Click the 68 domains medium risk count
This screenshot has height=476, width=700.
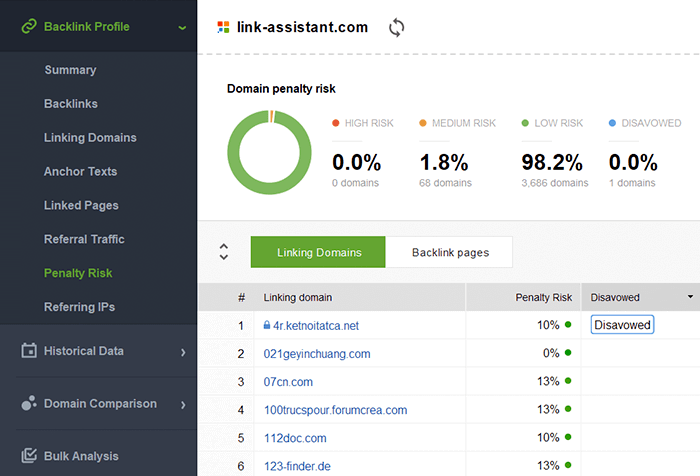pyautogui.click(x=445, y=183)
